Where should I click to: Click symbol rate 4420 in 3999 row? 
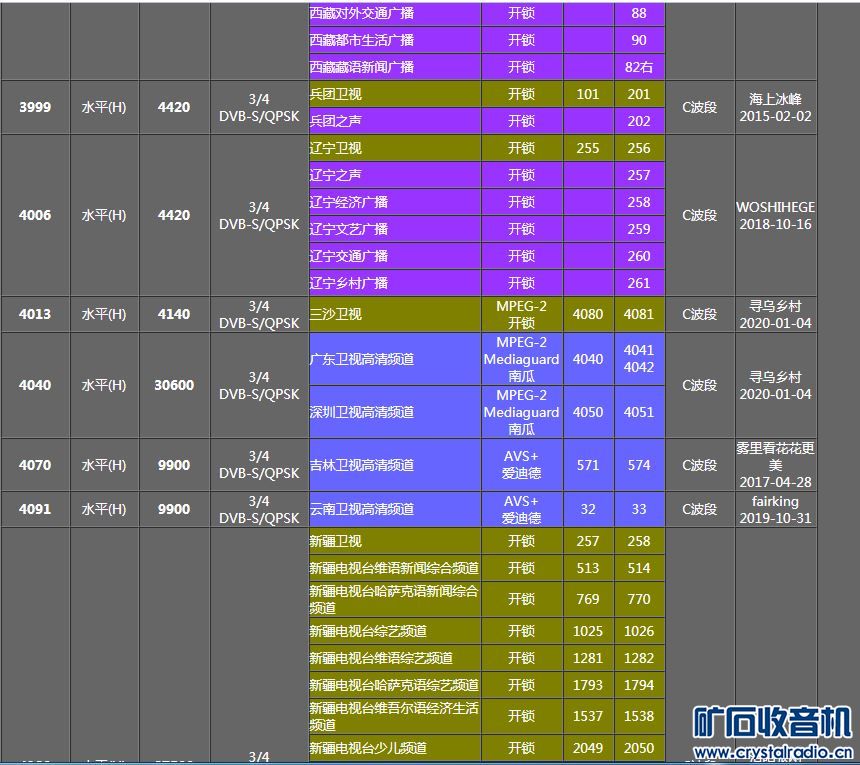click(x=174, y=107)
